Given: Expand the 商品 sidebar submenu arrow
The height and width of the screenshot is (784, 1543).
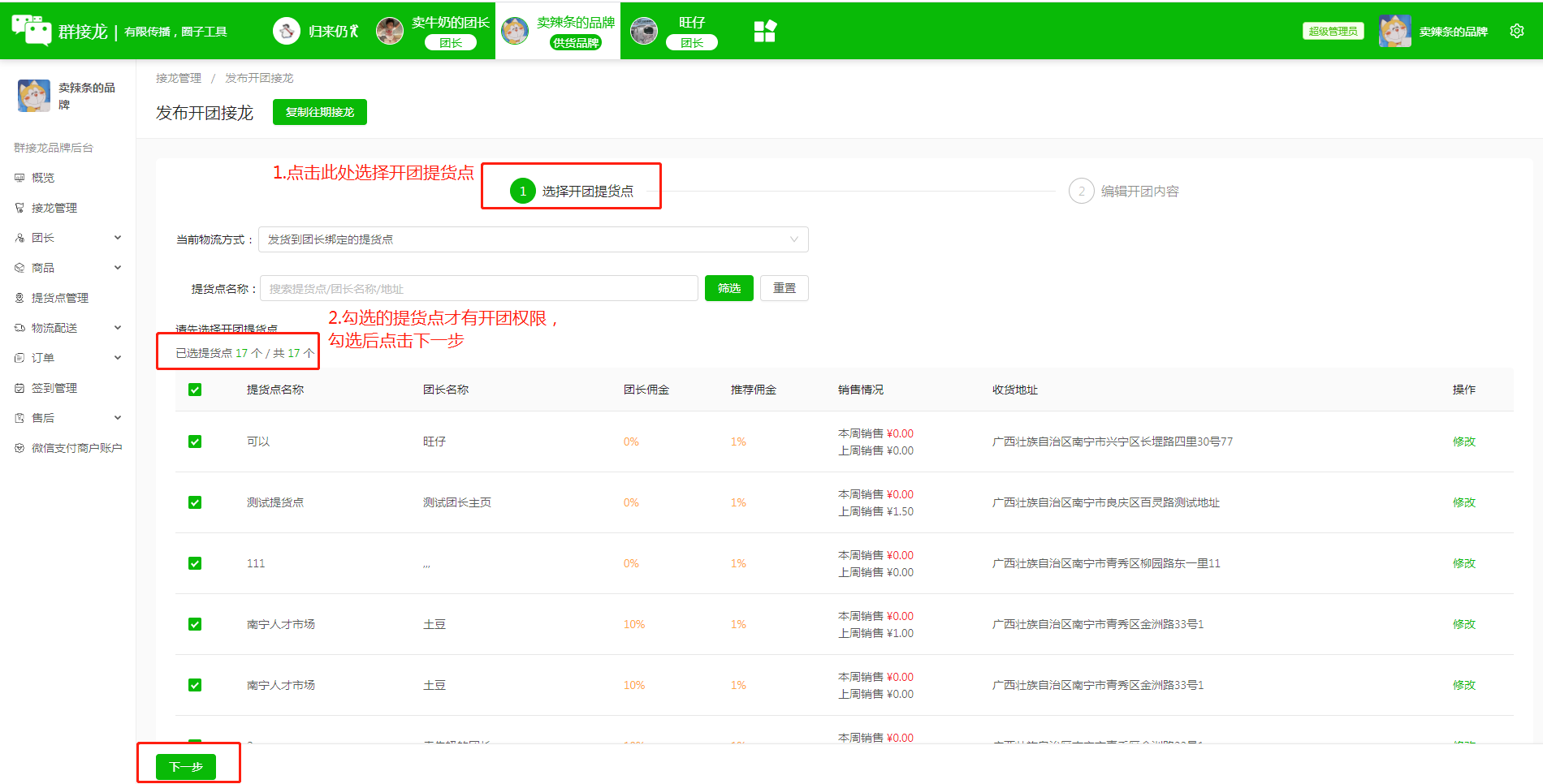Looking at the screenshot, I should (118, 268).
